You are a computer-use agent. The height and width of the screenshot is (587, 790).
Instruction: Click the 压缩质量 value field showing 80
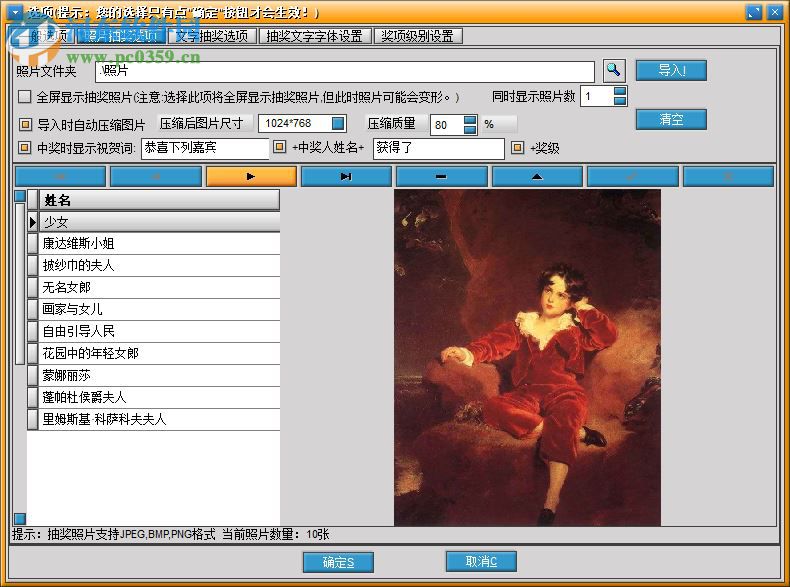(x=446, y=124)
